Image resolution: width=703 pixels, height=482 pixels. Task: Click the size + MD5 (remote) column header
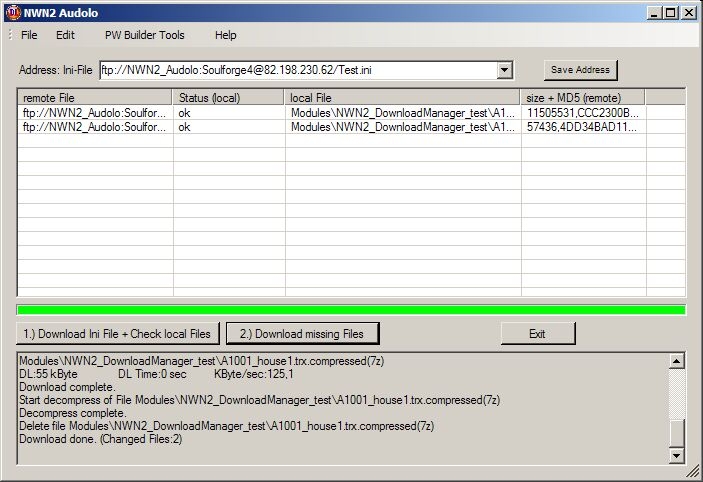pos(583,98)
